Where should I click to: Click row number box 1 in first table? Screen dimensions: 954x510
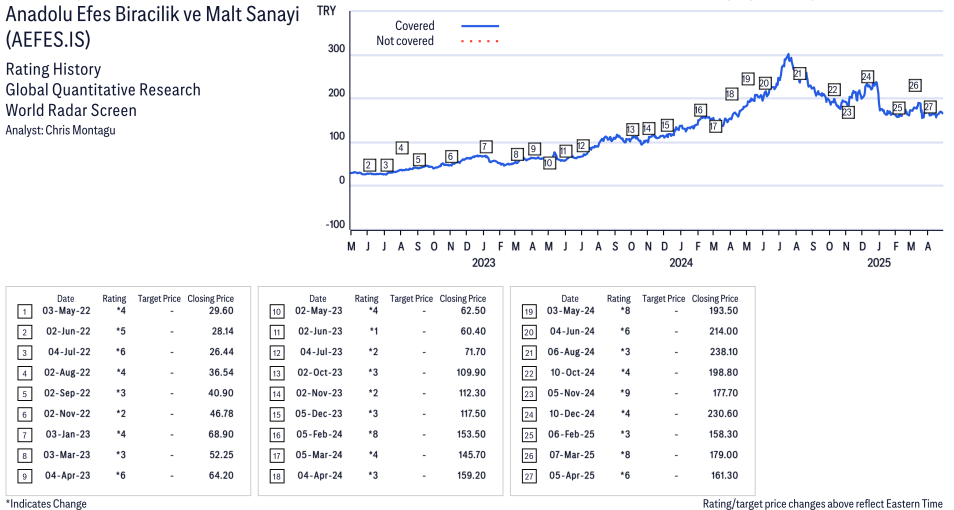click(x=24, y=312)
